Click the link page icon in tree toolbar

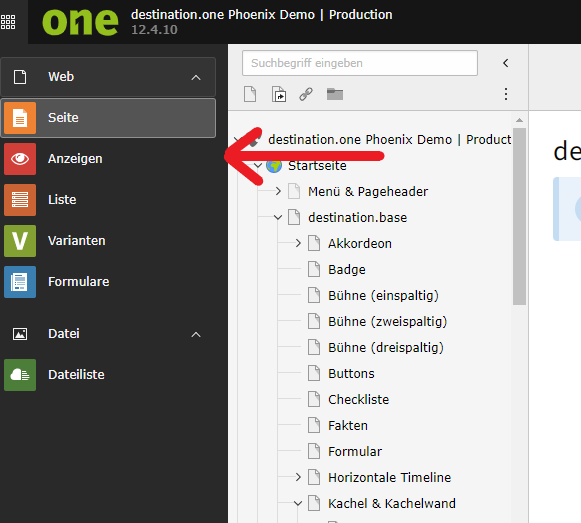[306, 94]
